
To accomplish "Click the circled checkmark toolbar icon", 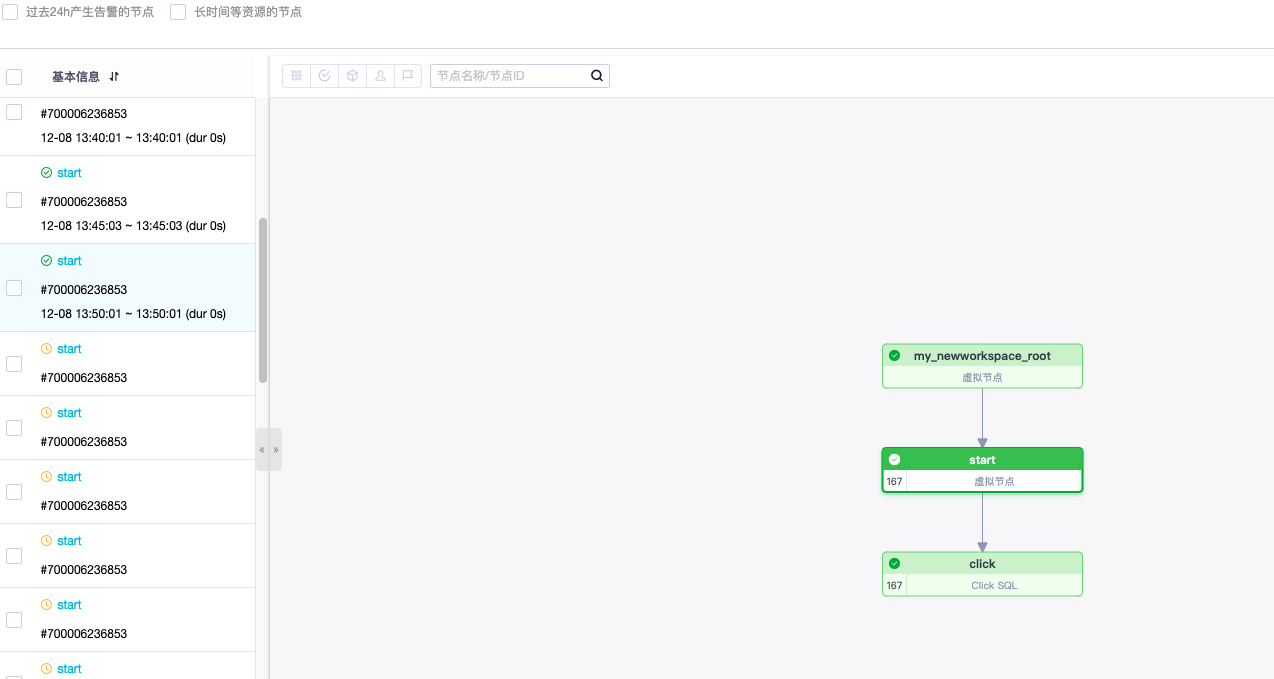I will click(325, 76).
